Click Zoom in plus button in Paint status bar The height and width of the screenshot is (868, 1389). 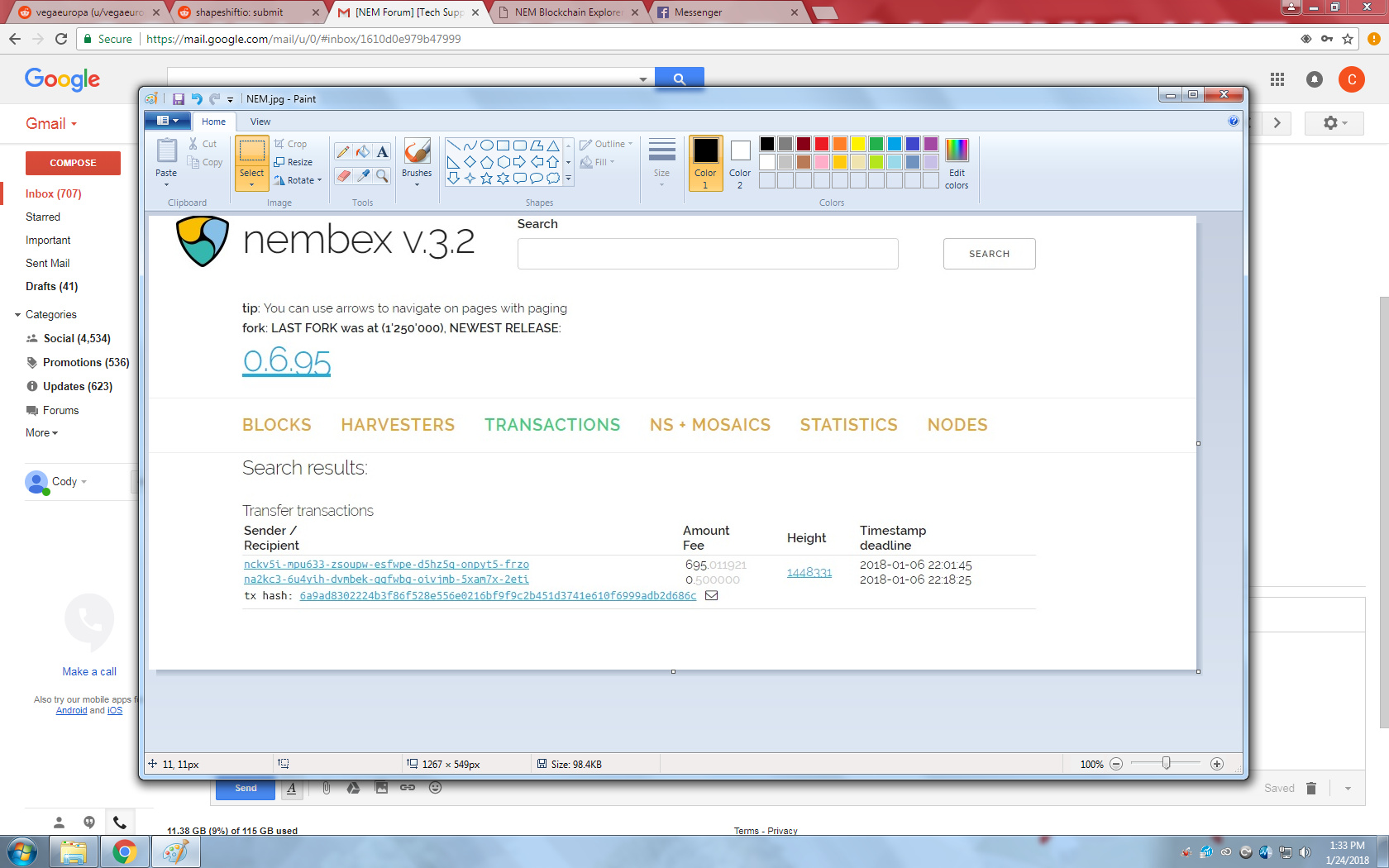(x=1217, y=764)
